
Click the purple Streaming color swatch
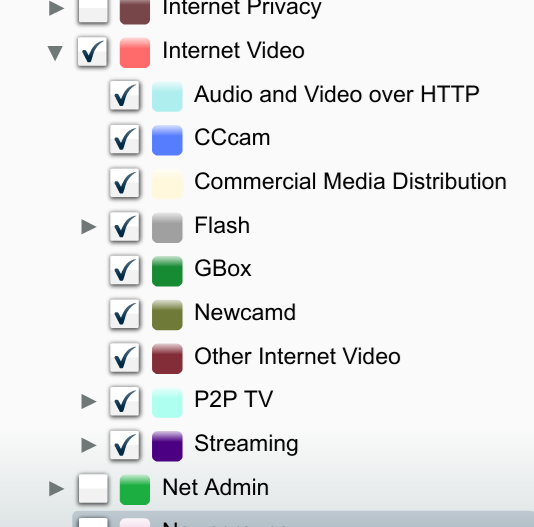coord(167,446)
